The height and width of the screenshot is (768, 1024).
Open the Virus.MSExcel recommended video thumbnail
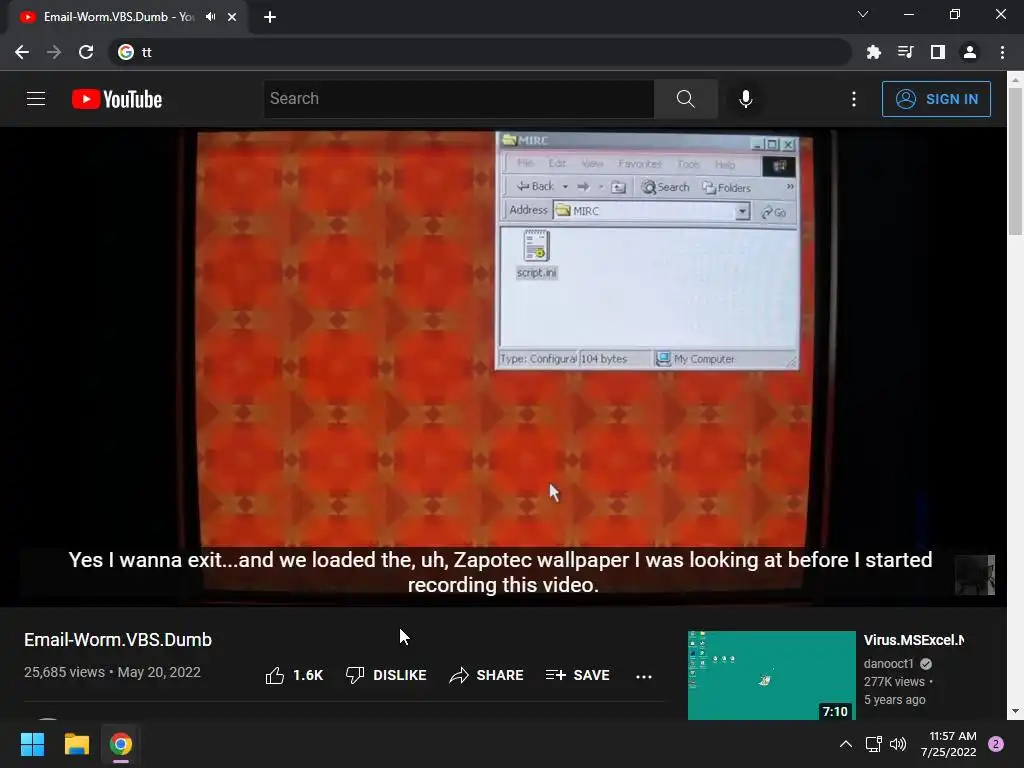(771, 675)
